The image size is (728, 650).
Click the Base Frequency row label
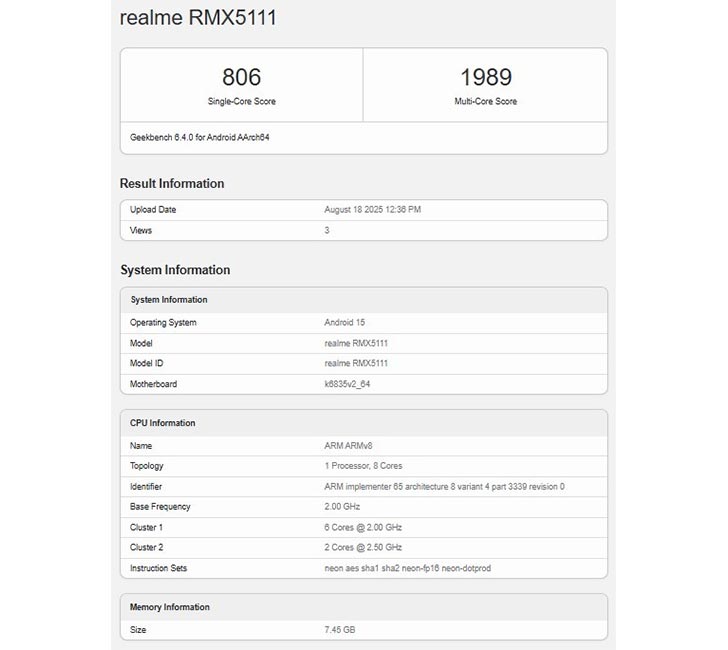tap(160, 507)
